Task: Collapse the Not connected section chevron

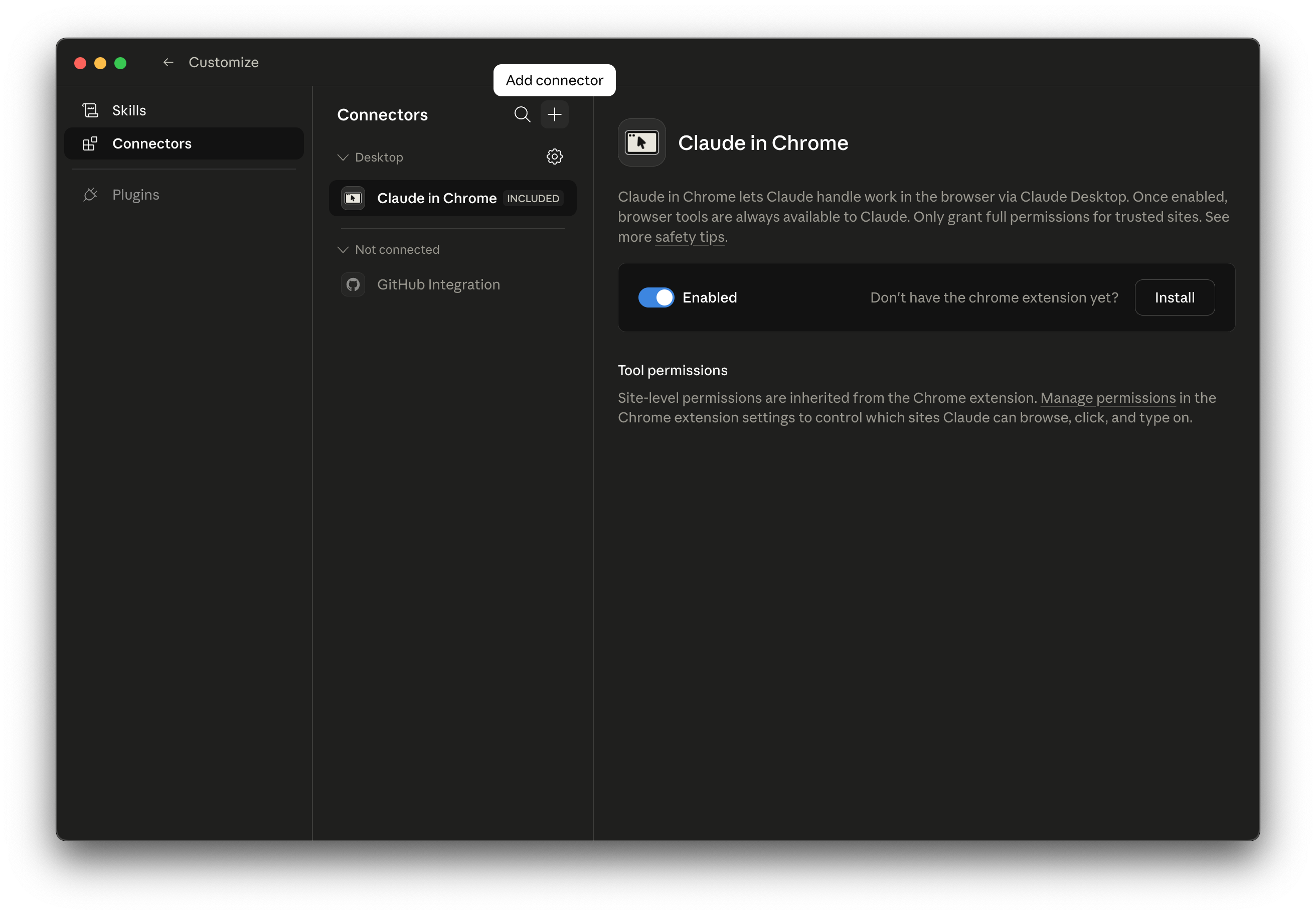Action: (343, 249)
